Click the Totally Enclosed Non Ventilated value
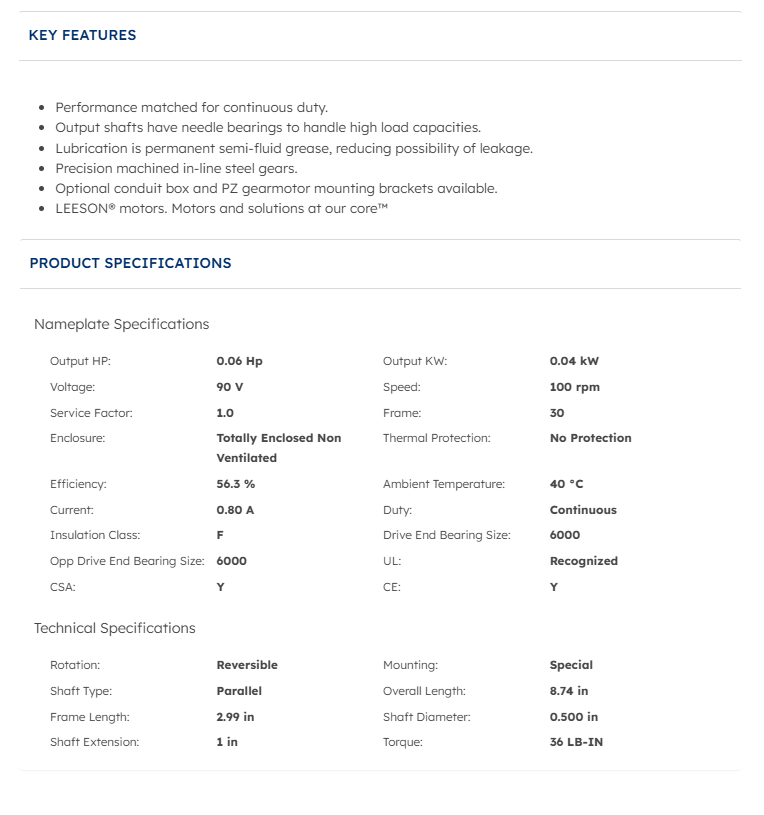This screenshot has height=815, width=764. 278,448
